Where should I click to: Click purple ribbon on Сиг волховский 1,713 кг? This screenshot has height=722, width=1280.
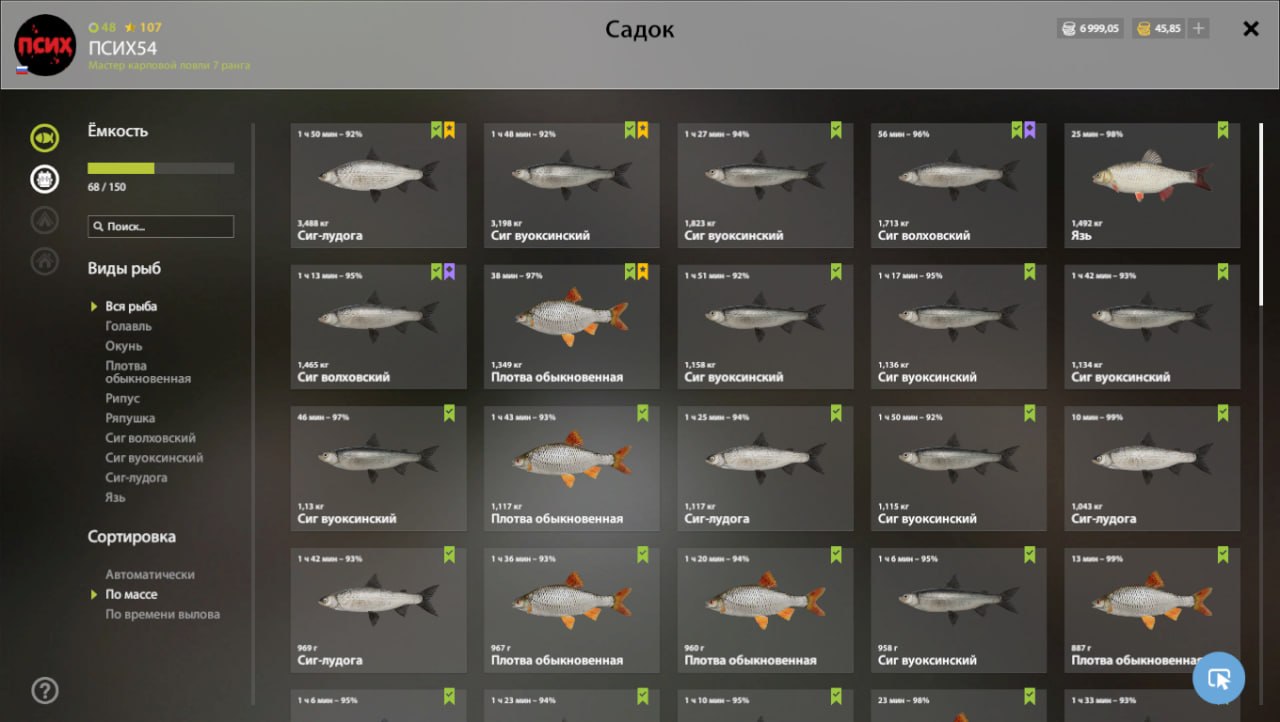tap(1030, 130)
